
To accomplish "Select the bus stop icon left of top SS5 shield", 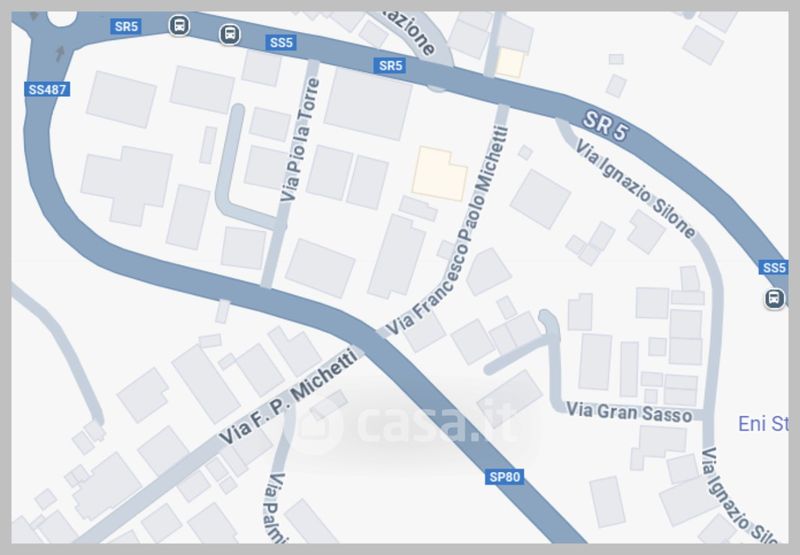I will click(230, 34).
